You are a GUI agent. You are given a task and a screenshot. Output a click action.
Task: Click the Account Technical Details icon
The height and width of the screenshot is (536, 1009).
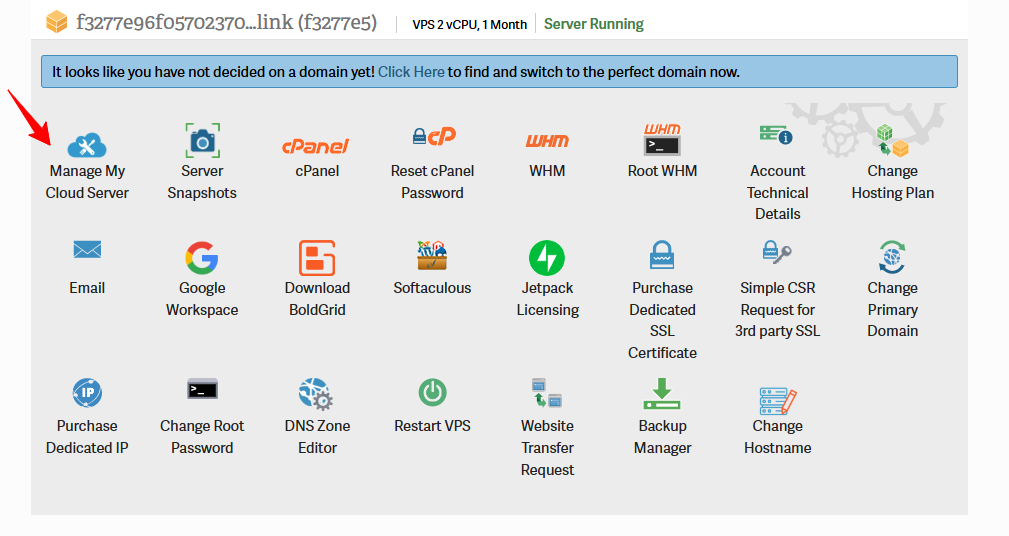pyautogui.click(x=775, y=135)
